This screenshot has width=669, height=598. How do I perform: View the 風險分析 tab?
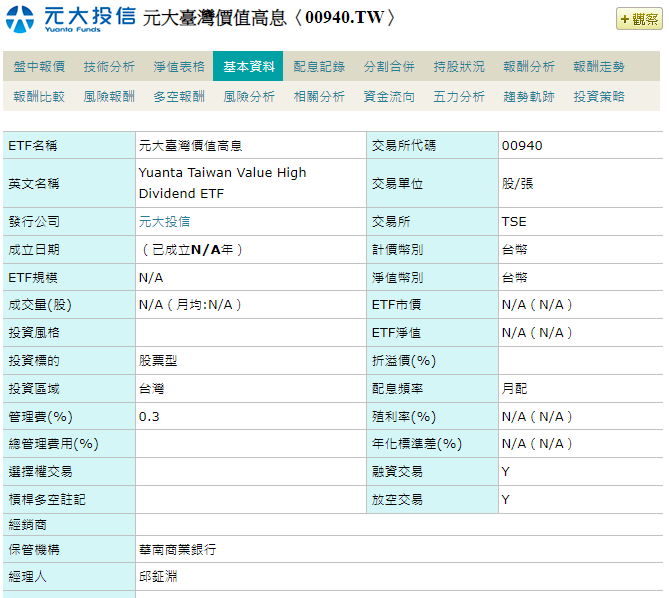pos(249,97)
